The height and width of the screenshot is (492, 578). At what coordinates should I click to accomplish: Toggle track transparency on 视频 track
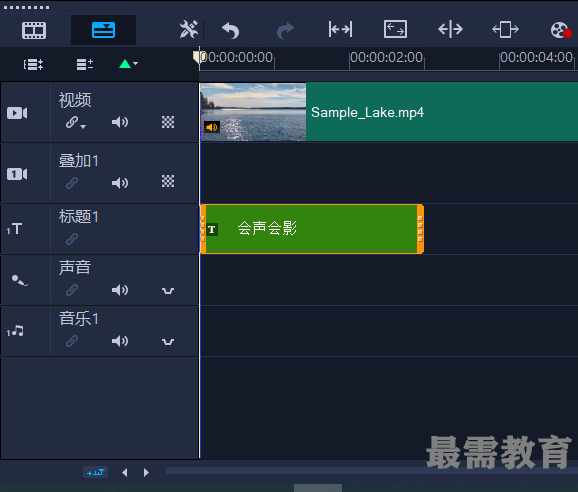coord(168,122)
